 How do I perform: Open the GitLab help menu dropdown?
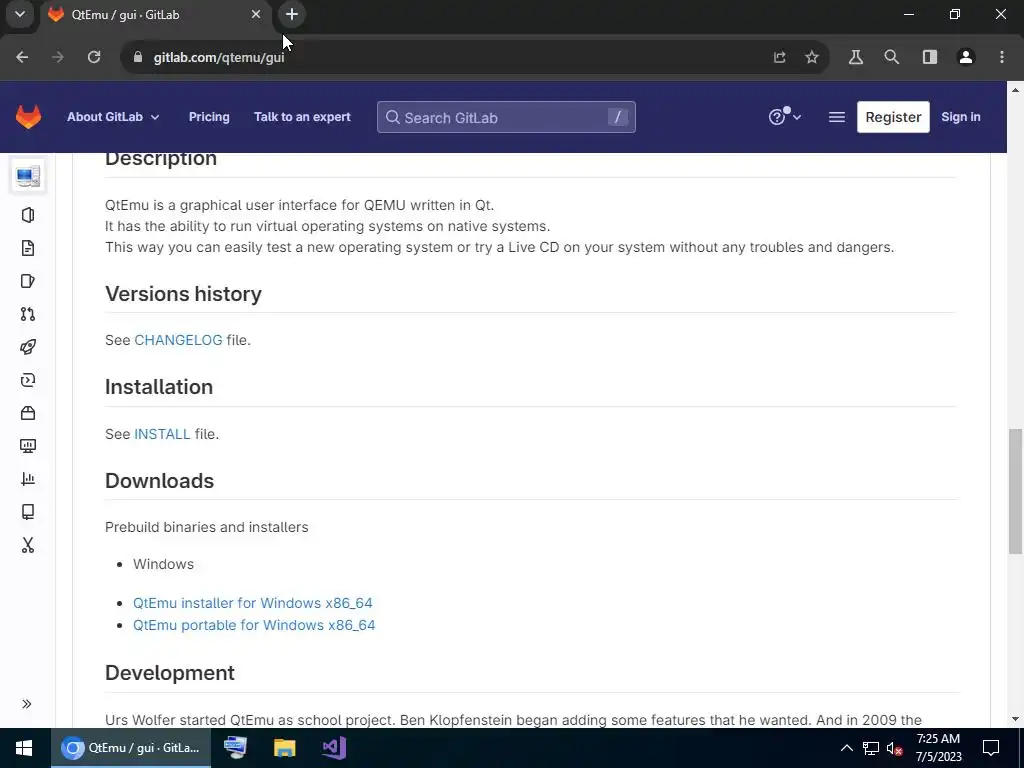click(x=784, y=117)
